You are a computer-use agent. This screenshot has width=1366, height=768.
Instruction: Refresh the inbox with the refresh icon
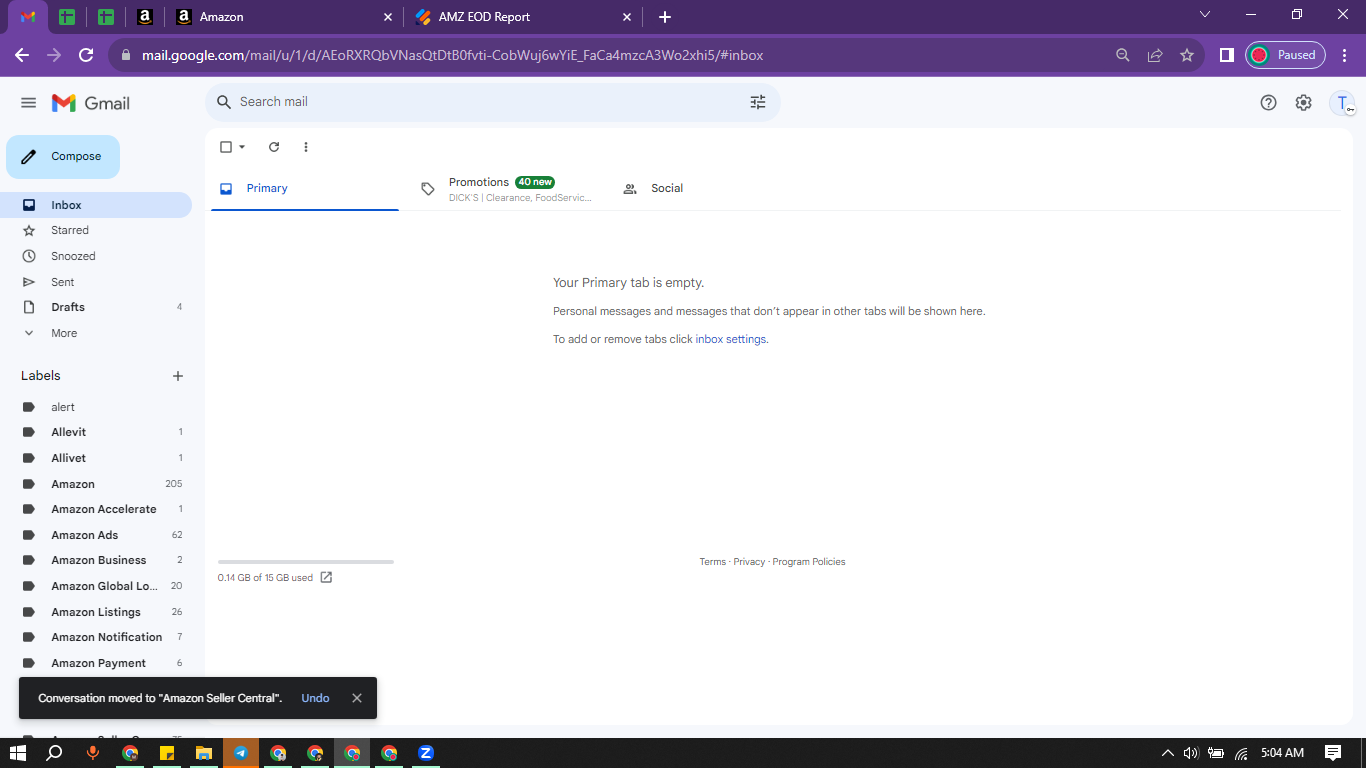[x=274, y=147]
